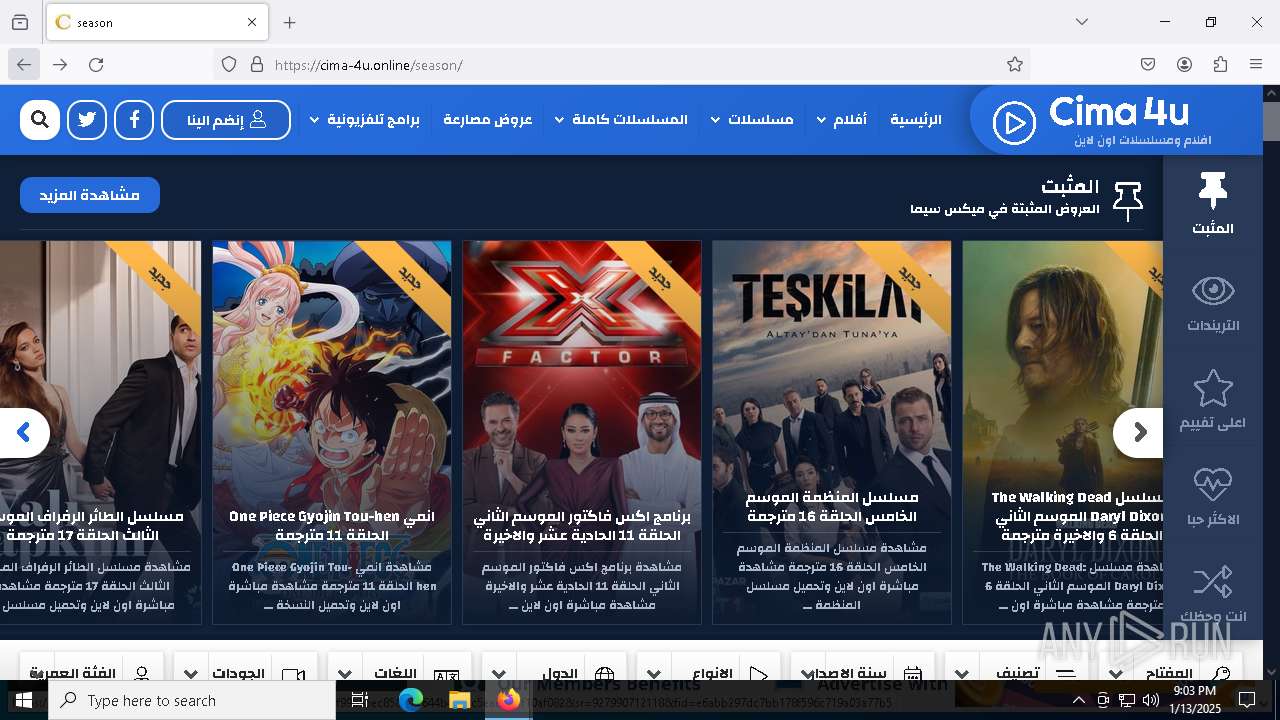
Task: Expand the المسلسلات كاملة menu dropdown
Action: tap(621, 120)
